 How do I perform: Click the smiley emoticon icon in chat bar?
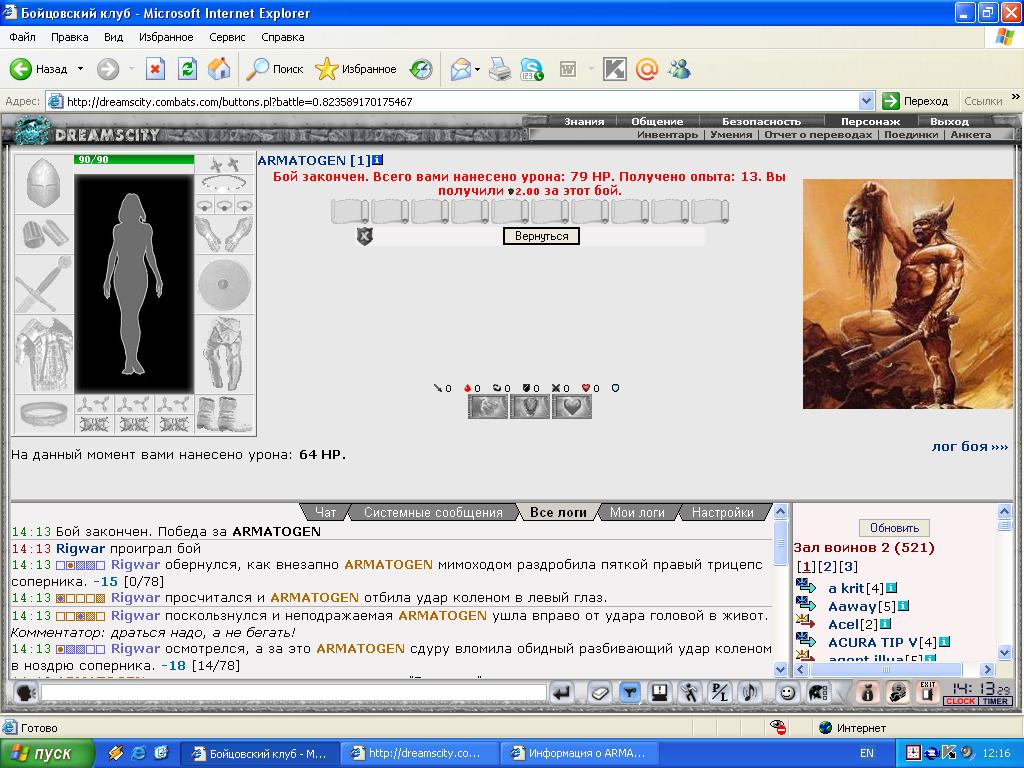click(787, 692)
